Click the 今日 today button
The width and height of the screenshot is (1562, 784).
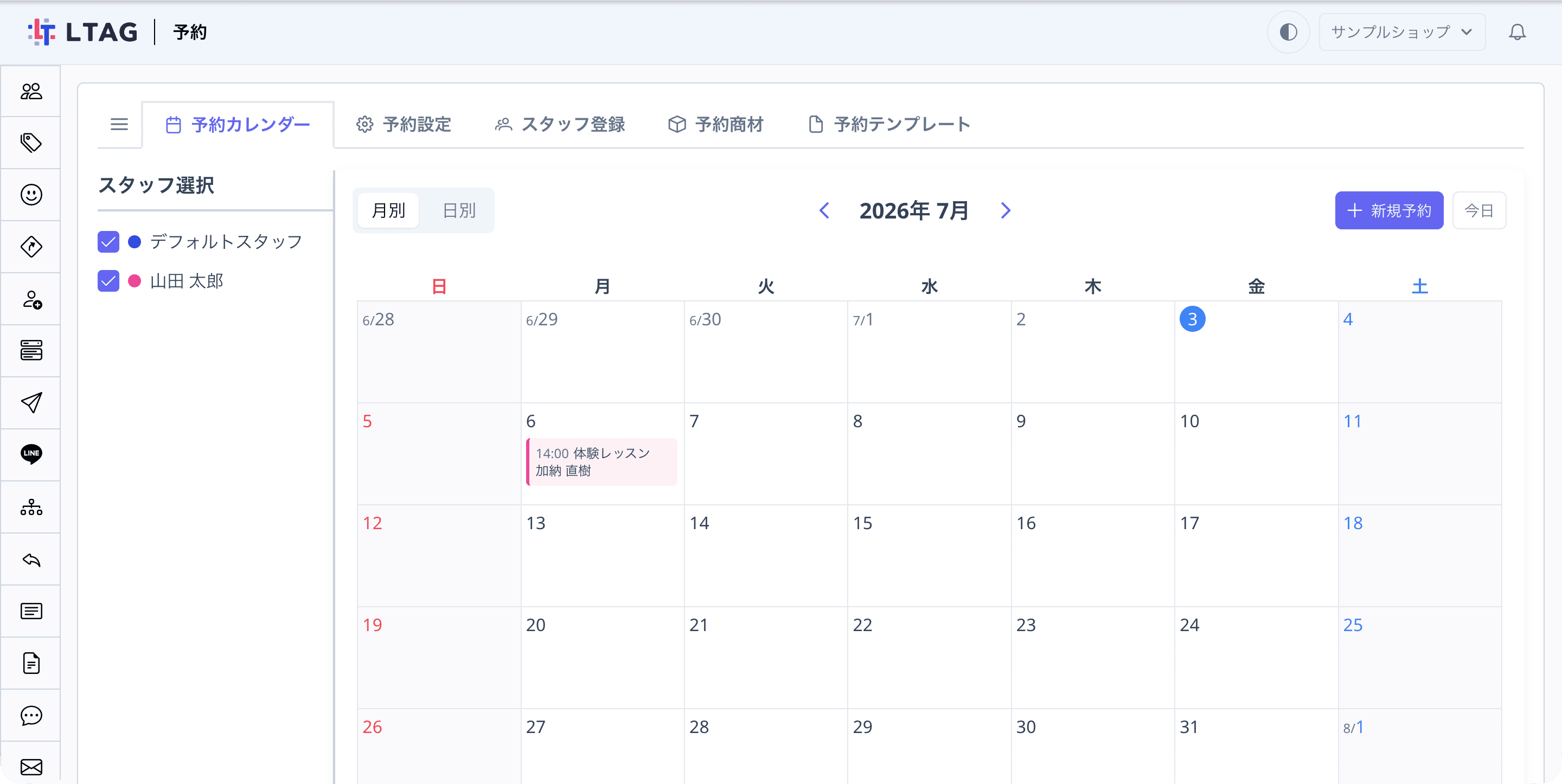[x=1479, y=210]
